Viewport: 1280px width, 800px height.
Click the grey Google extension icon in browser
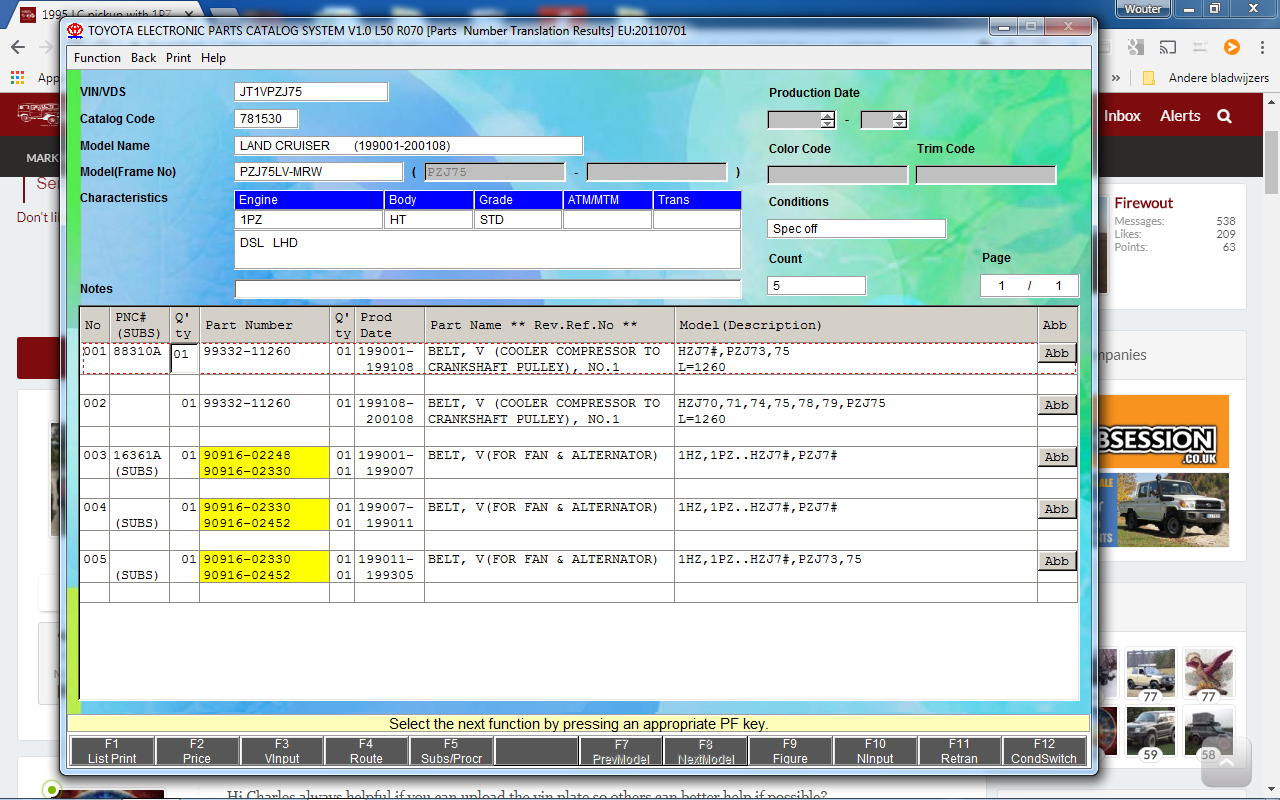pyautogui.click(x=1135, y=47)
